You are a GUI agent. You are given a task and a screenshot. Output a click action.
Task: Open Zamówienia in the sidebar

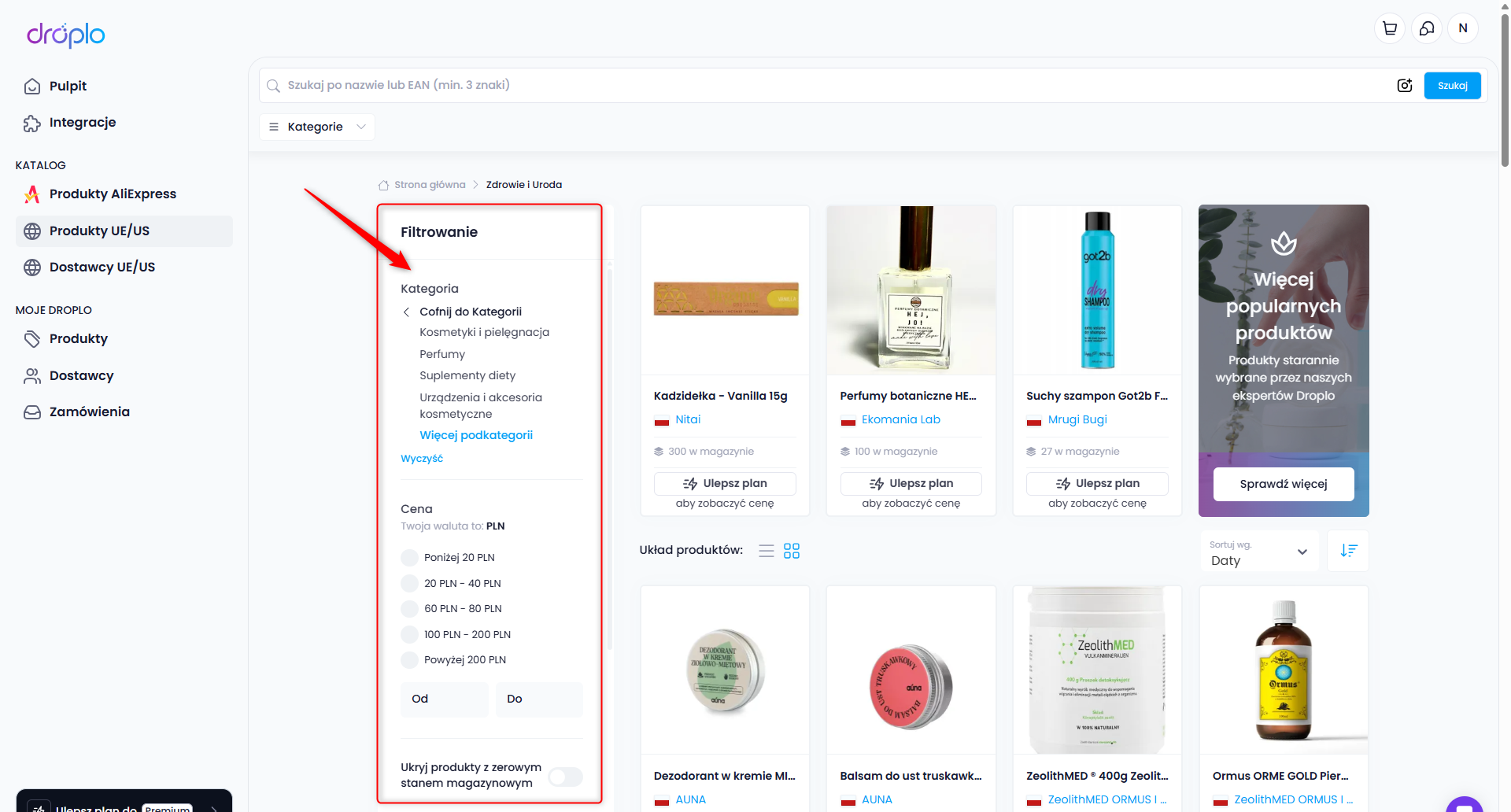click(90, 412)
